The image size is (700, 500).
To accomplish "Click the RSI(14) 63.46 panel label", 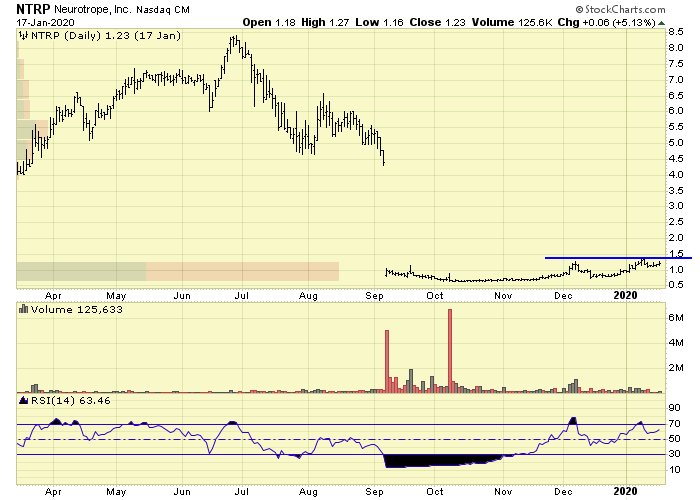I will pyautogui.click(x=71, y=400).
